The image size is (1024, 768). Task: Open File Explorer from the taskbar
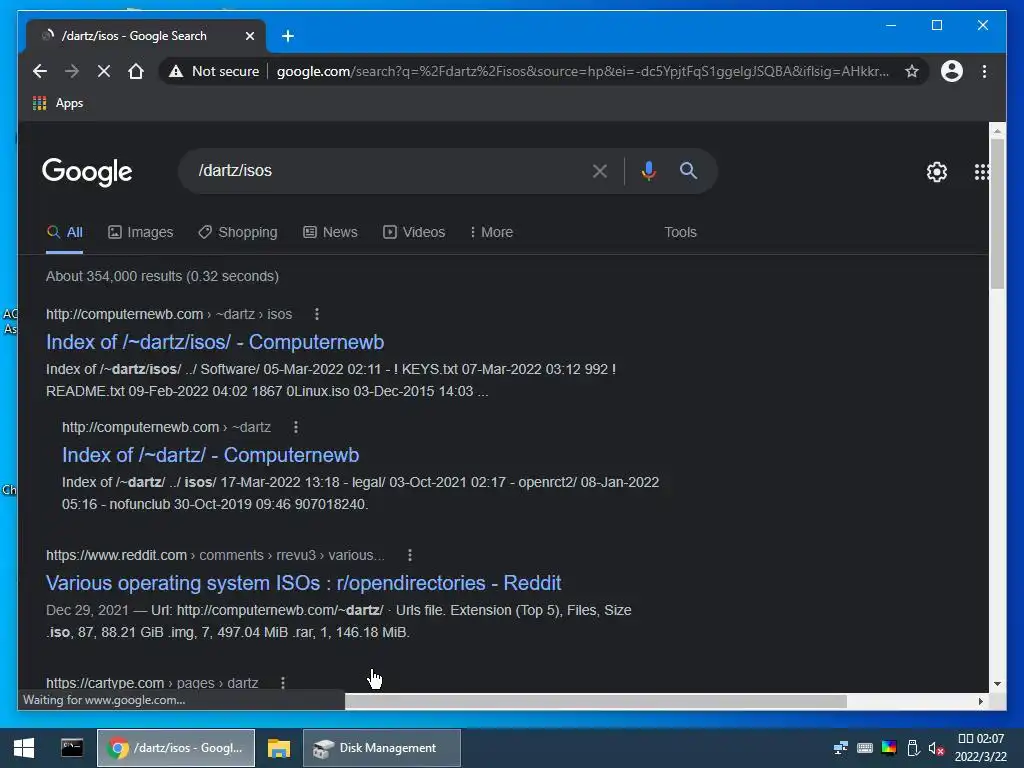click(279, 748)
